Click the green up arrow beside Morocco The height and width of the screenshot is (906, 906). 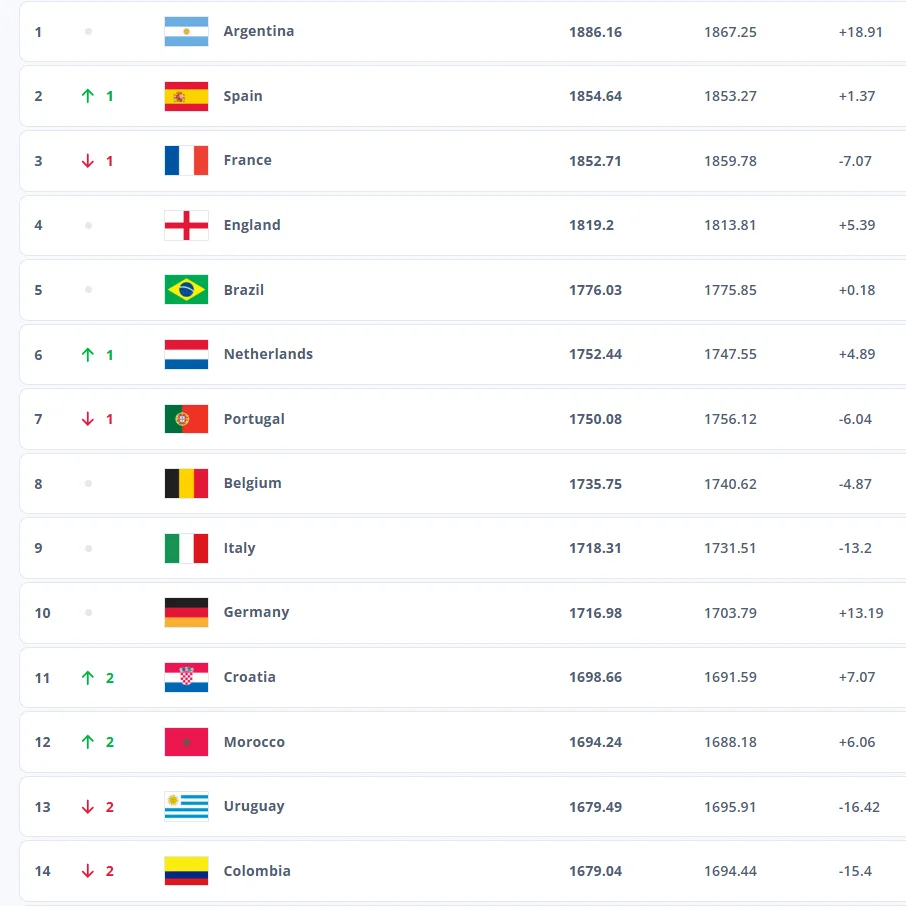click(88, 742)
